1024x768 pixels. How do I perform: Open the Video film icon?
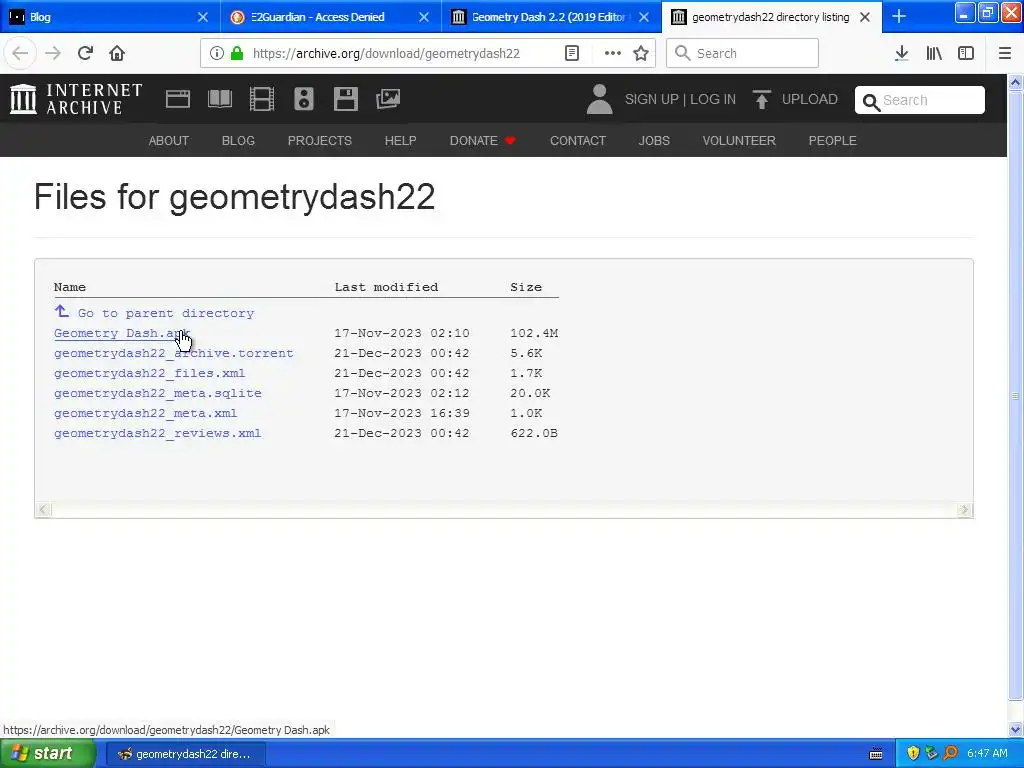(262, 99)
